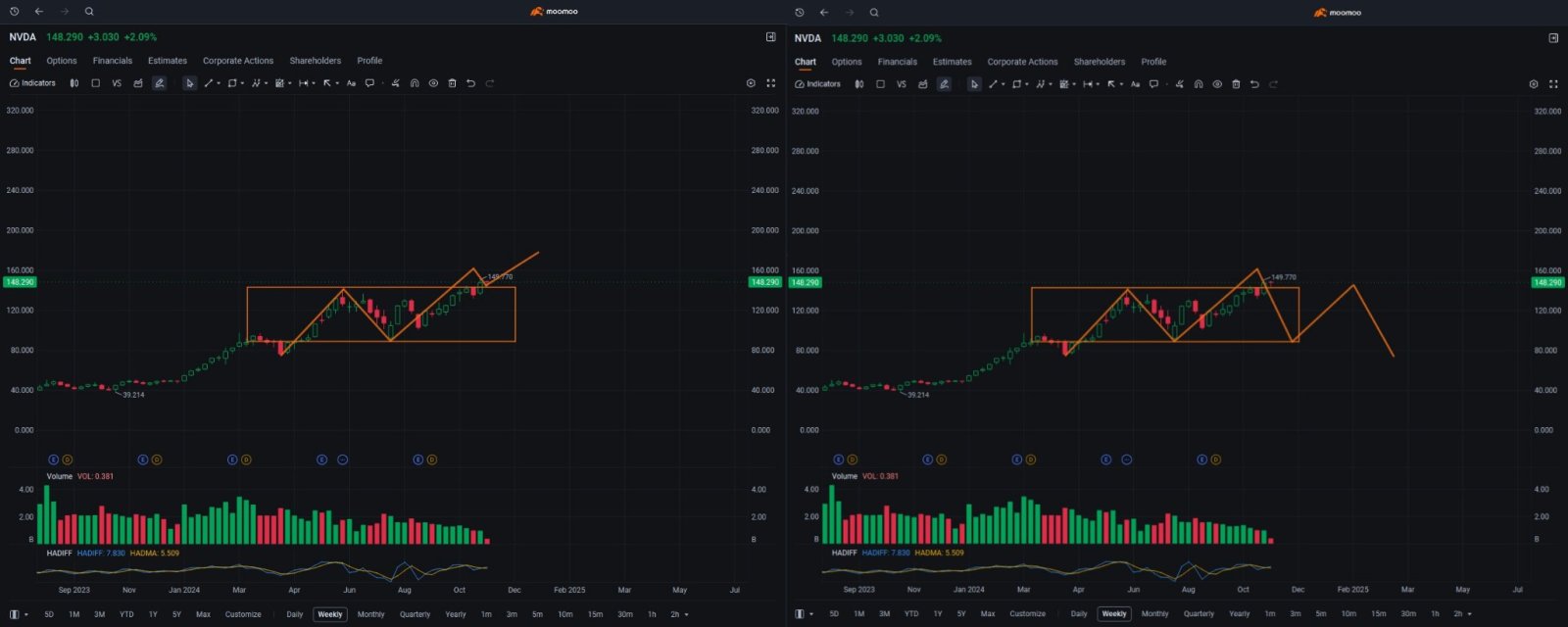Open Estimates tab in left window
This screenshot has width=1568, height=627.
[168, 61]
